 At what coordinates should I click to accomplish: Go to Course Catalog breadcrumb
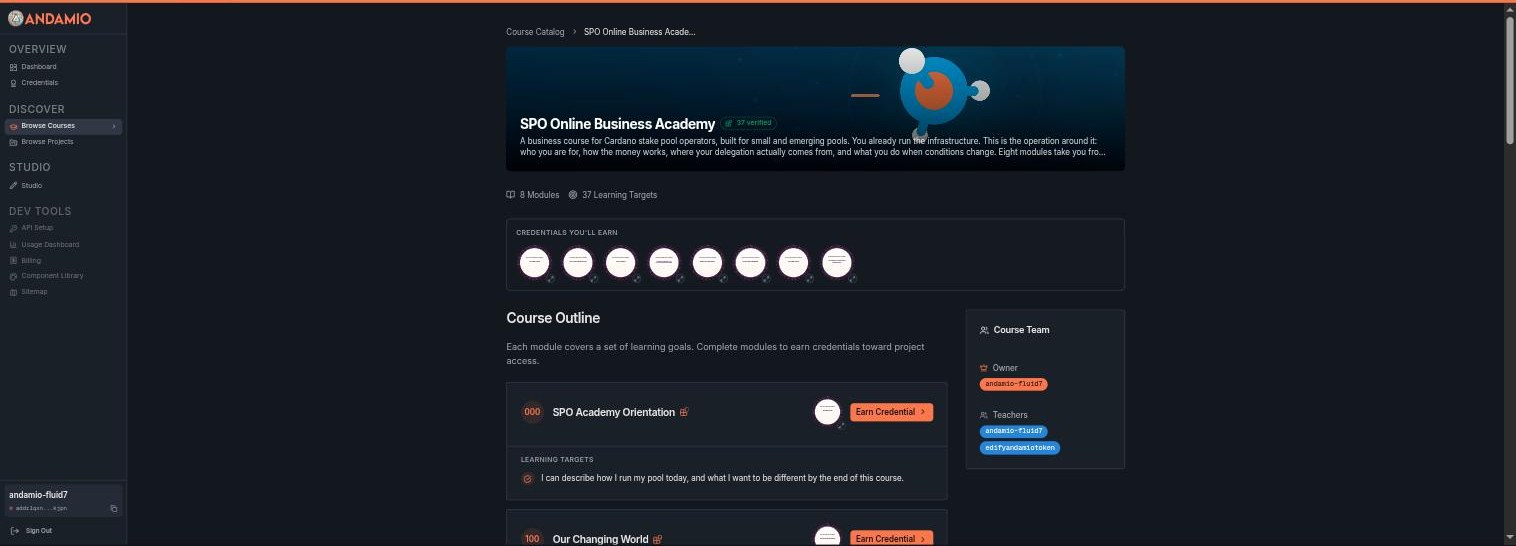click(x=535, y=32)
